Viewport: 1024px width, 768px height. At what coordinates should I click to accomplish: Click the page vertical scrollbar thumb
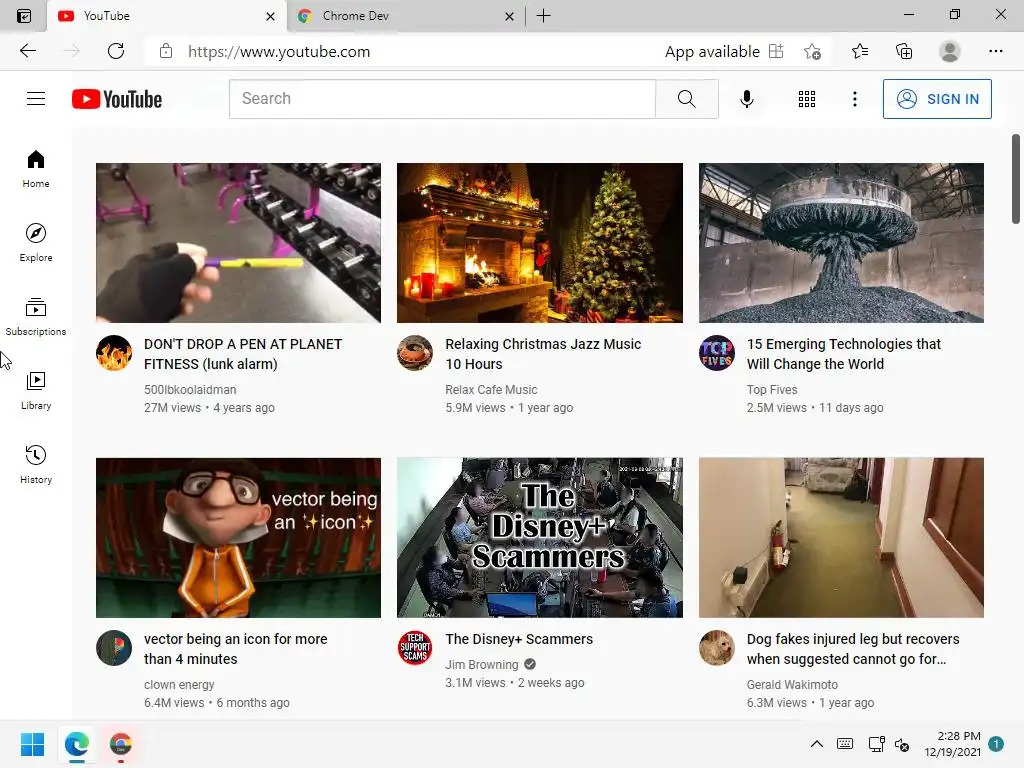pyautogui.click(x=1016, y=179)
